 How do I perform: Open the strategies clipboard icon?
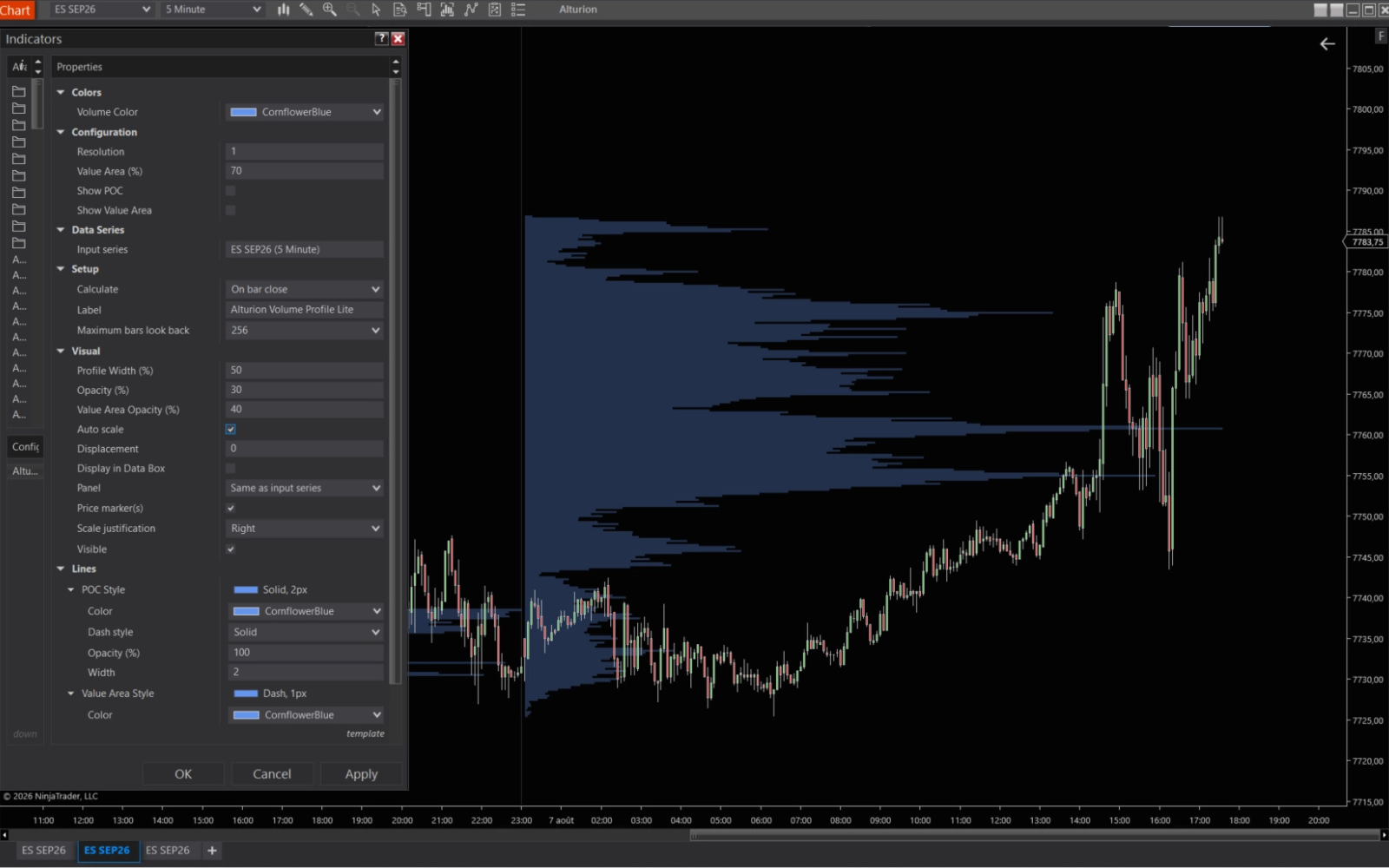pyautogui.click(x=495, y=10)
